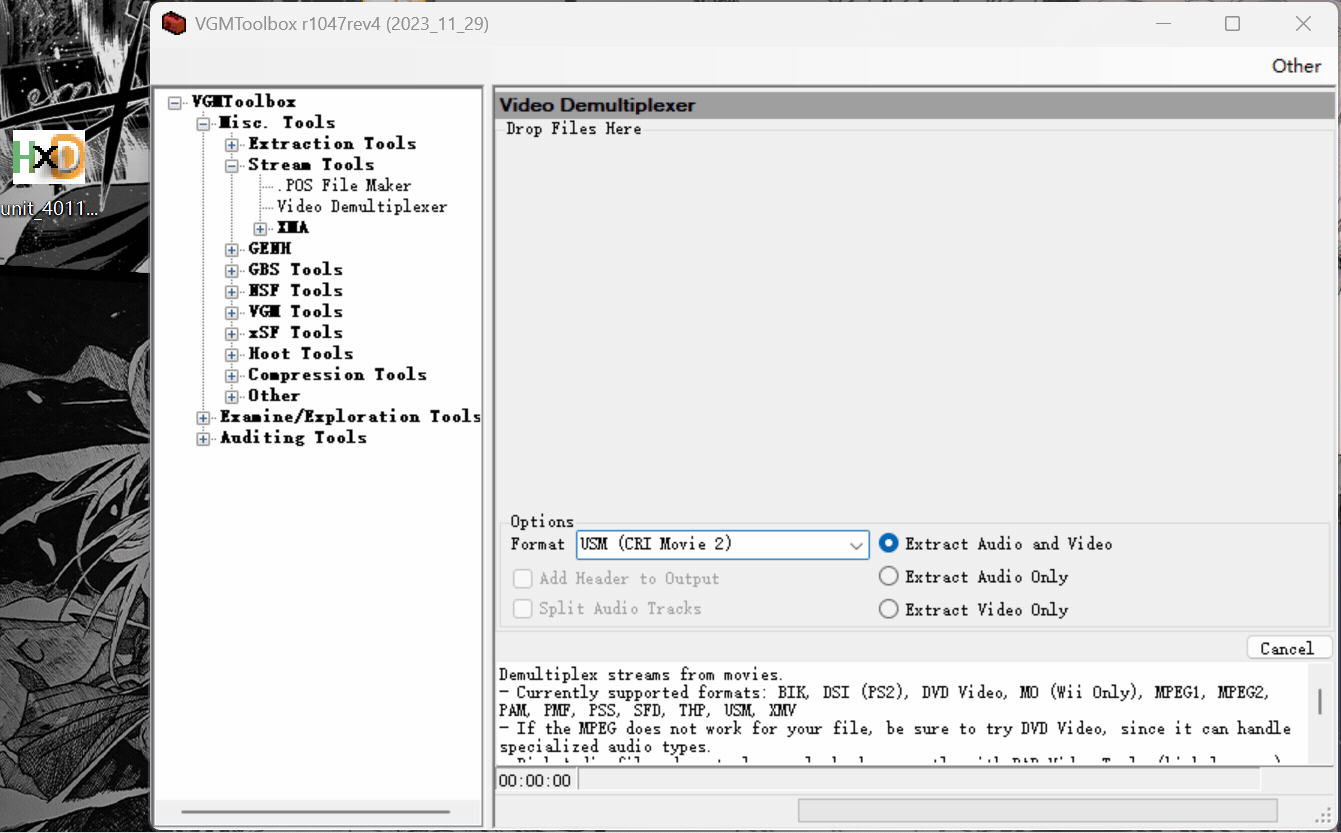This screenshot has height=833, width=1341.
Task: Click the progress bar at the window bottom
Action: click(x=1037, y=810)
